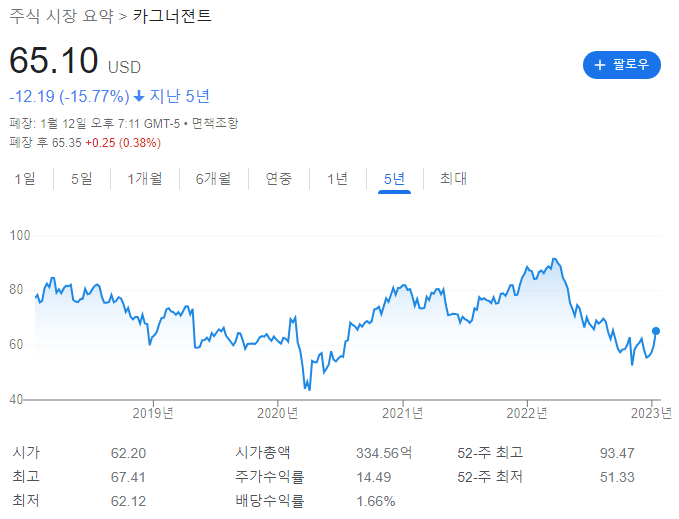
Task: Click the 2019년 axis label
Action: (153, 413)
